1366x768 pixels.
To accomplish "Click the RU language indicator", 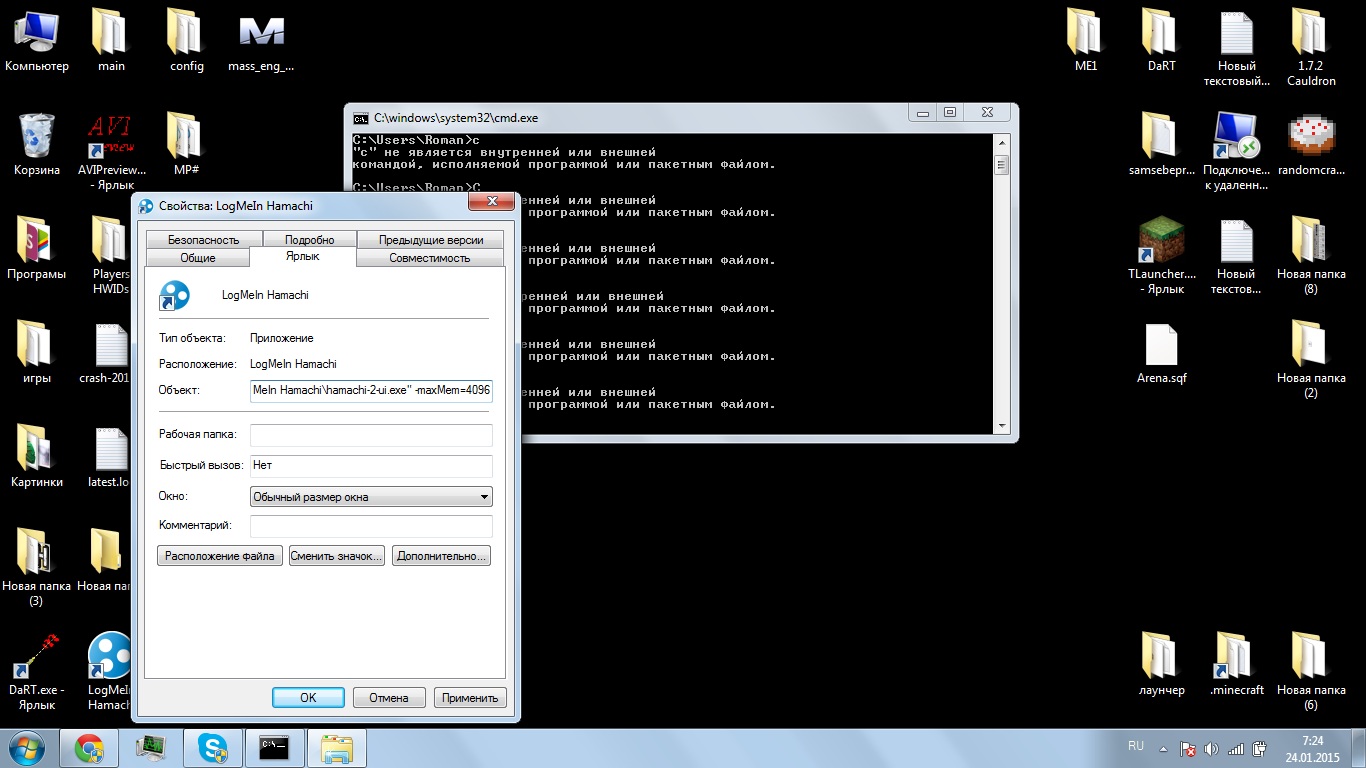I will pos(1136,747).
